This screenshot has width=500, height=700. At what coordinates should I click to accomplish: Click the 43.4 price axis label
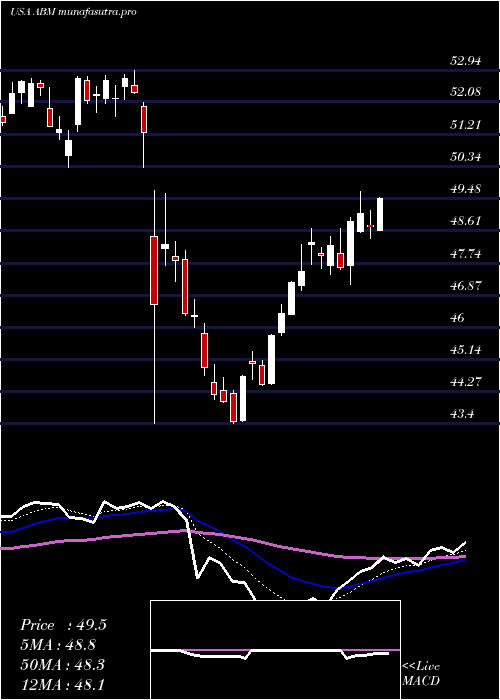(x=462, y=414)
